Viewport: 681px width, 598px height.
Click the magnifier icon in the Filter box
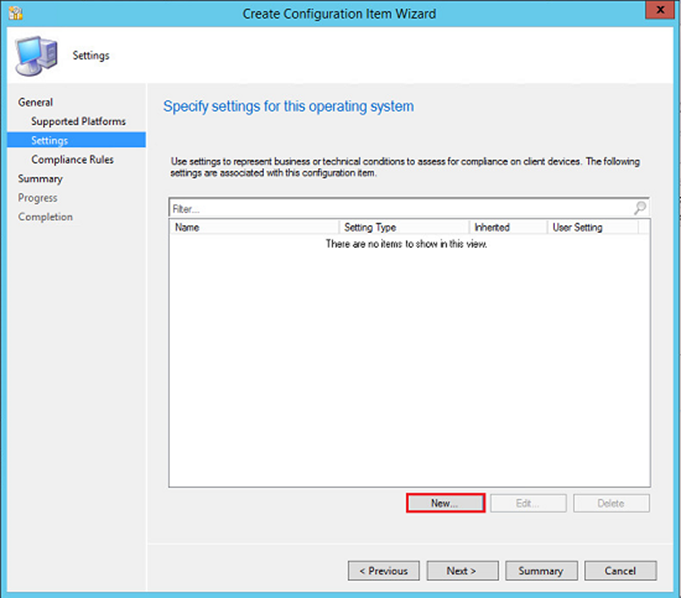pyautogui.click(x=640, y=209)
